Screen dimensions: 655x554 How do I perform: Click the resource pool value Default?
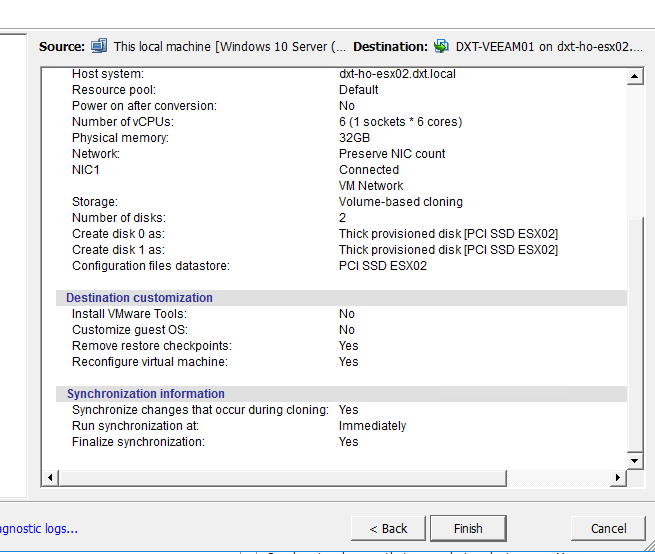click(x=358, y=90)
